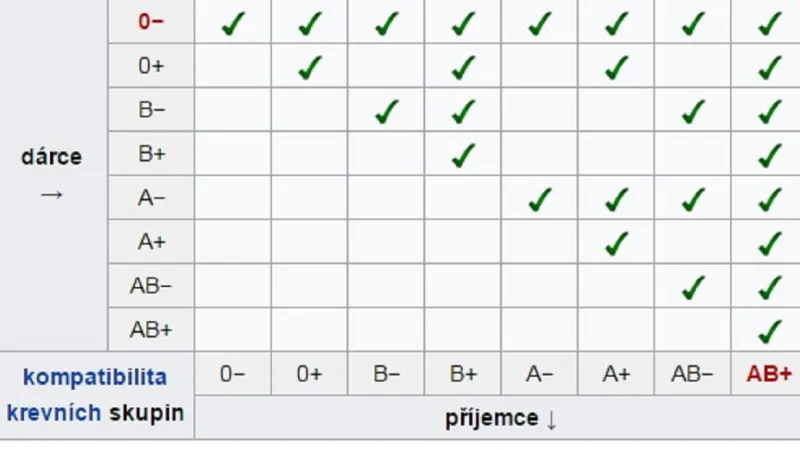Screen dimensions: 800x450
Task: Click the checkmark for donor 0− to recipient A+
Action: click(617, 23)
